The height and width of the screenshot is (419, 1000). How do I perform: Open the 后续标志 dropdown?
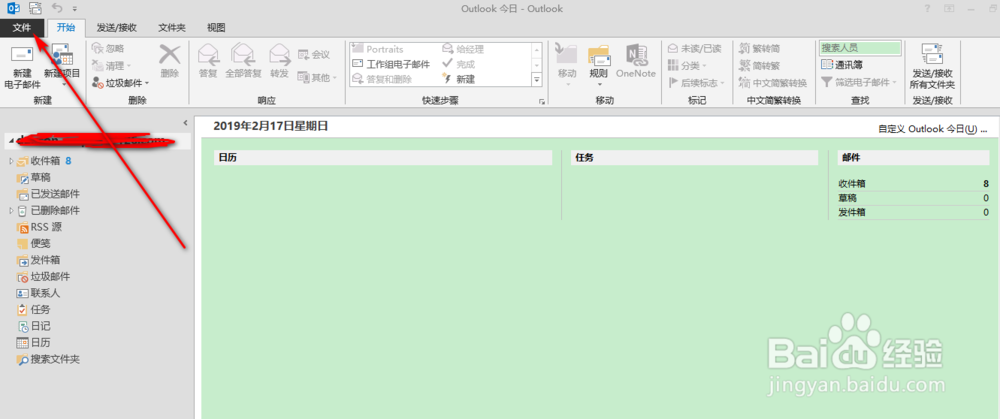696,82
